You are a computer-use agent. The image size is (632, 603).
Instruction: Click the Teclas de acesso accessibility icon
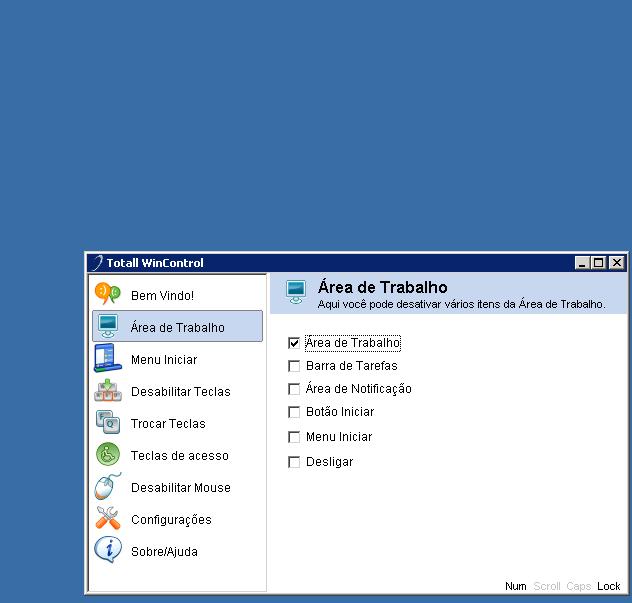[108, 455]
